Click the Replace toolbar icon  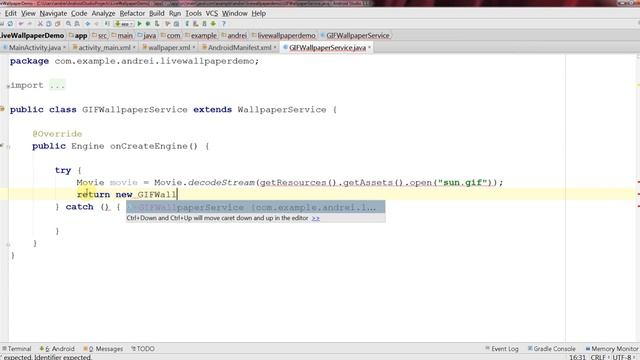click(x=77, y=24)
